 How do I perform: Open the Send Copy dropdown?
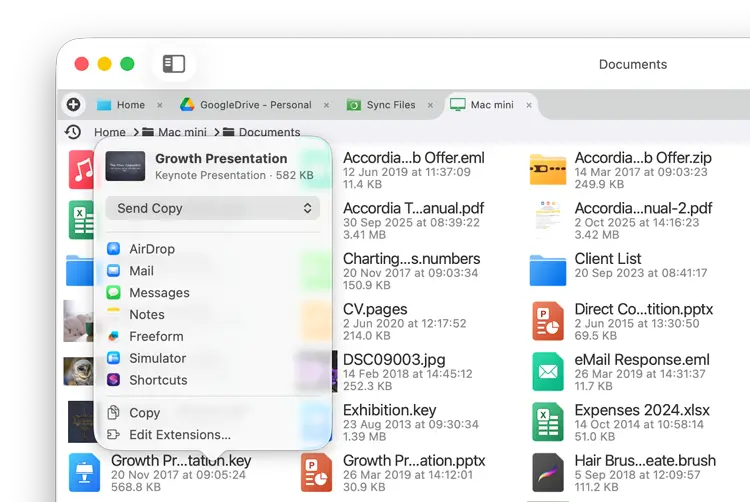pyautogui.click(x=212, y=208)
